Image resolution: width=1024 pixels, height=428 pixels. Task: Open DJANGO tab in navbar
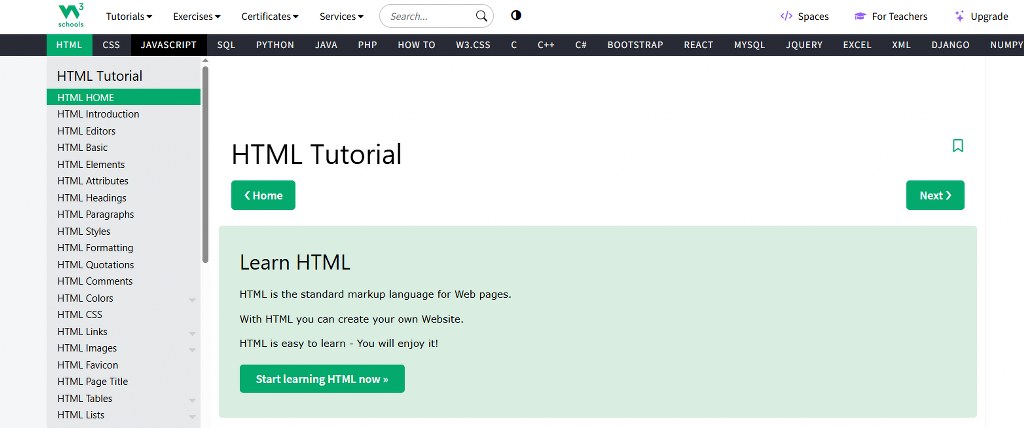click(x=950, y=45)
